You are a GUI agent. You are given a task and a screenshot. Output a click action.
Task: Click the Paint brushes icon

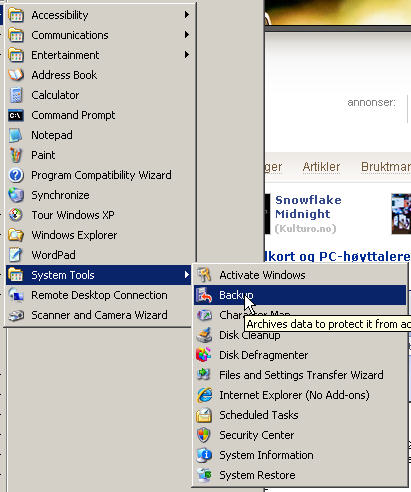tap(16, 155)
